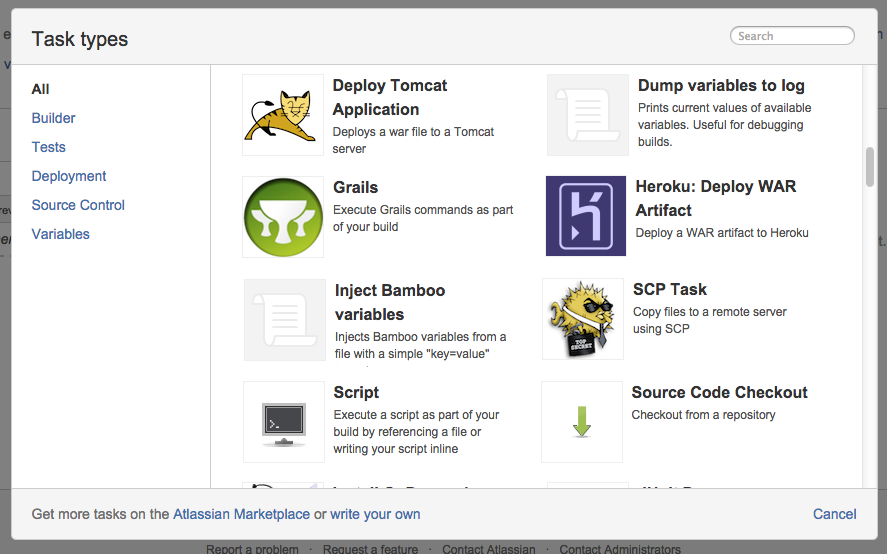Click the Task types dialog heading
887x554 pixels.
click(x=80, y=39)
